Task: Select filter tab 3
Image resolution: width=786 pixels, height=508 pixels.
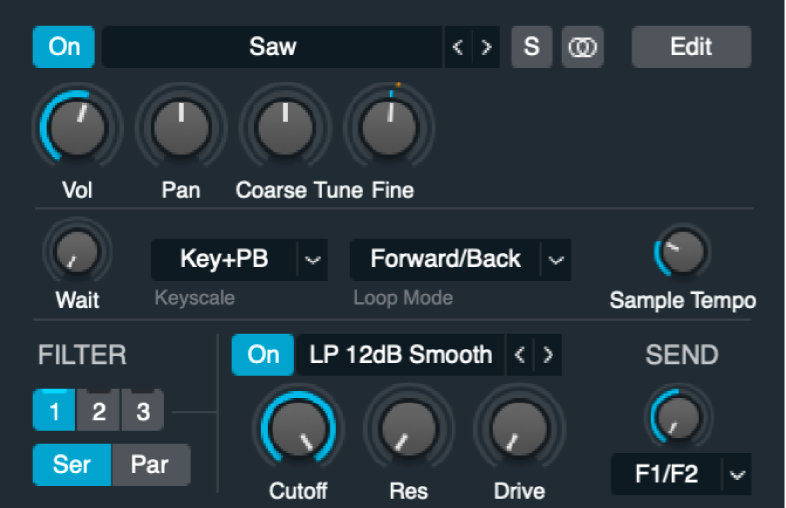Action: 143,410
